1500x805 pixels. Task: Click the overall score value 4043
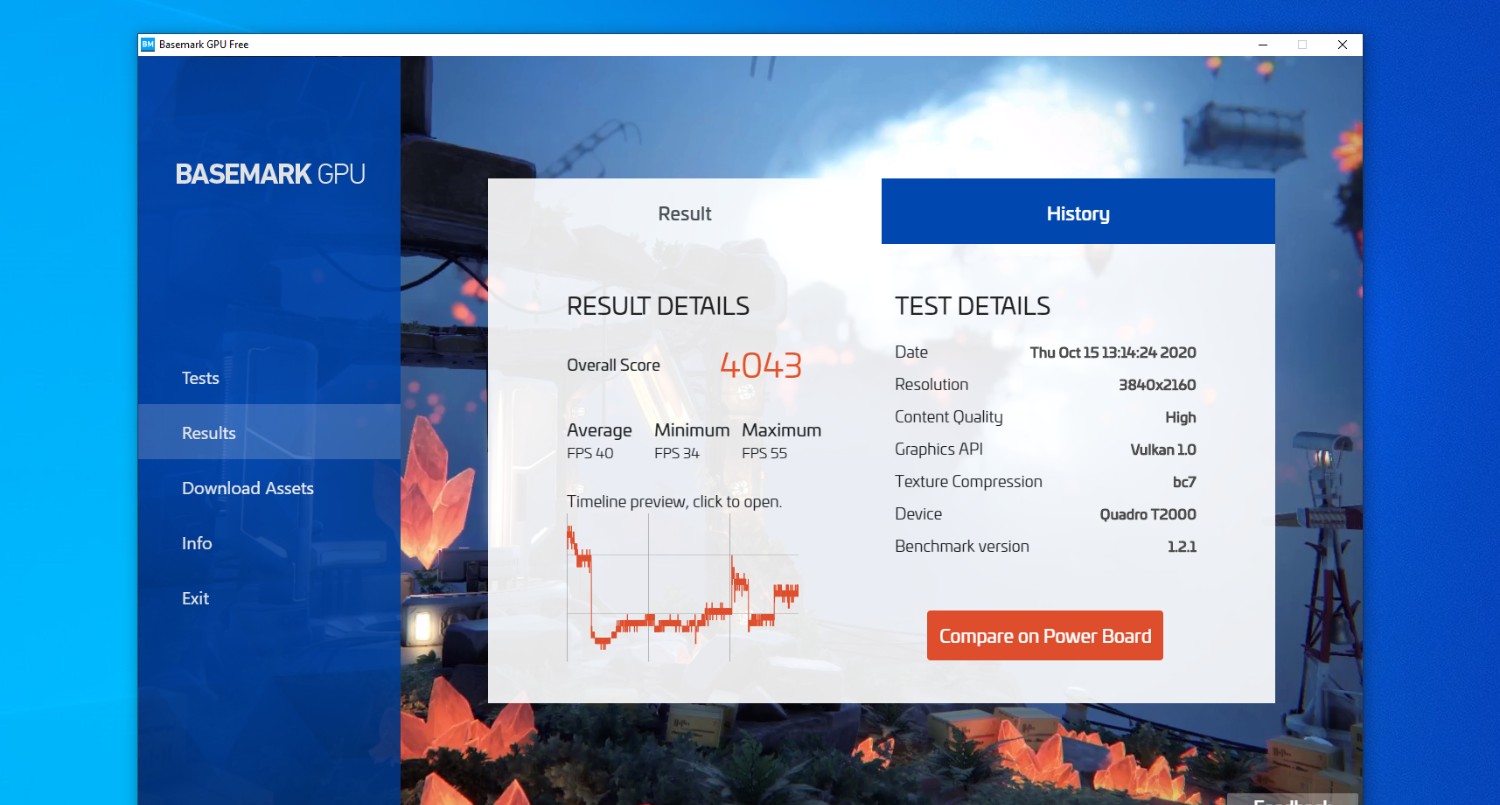761,366
